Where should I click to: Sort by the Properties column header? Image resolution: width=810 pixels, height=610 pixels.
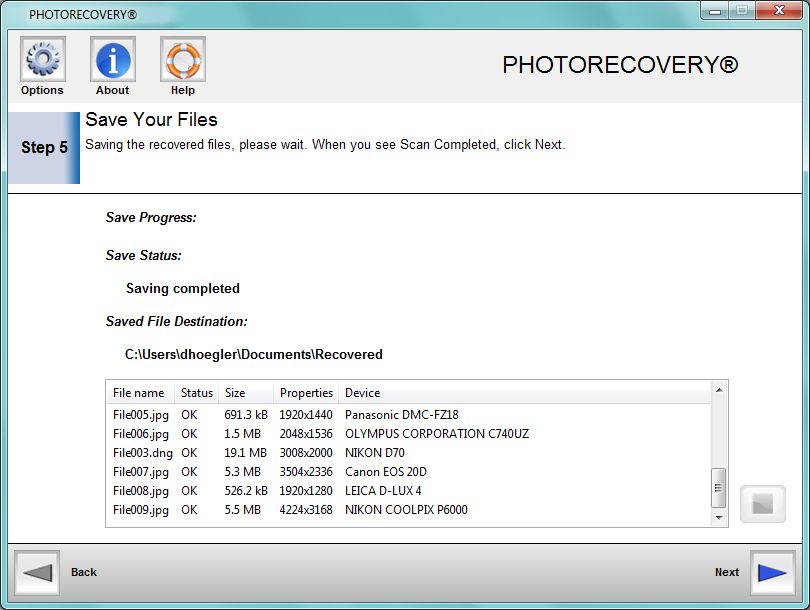pyautogui.click(x=306, y=393)
